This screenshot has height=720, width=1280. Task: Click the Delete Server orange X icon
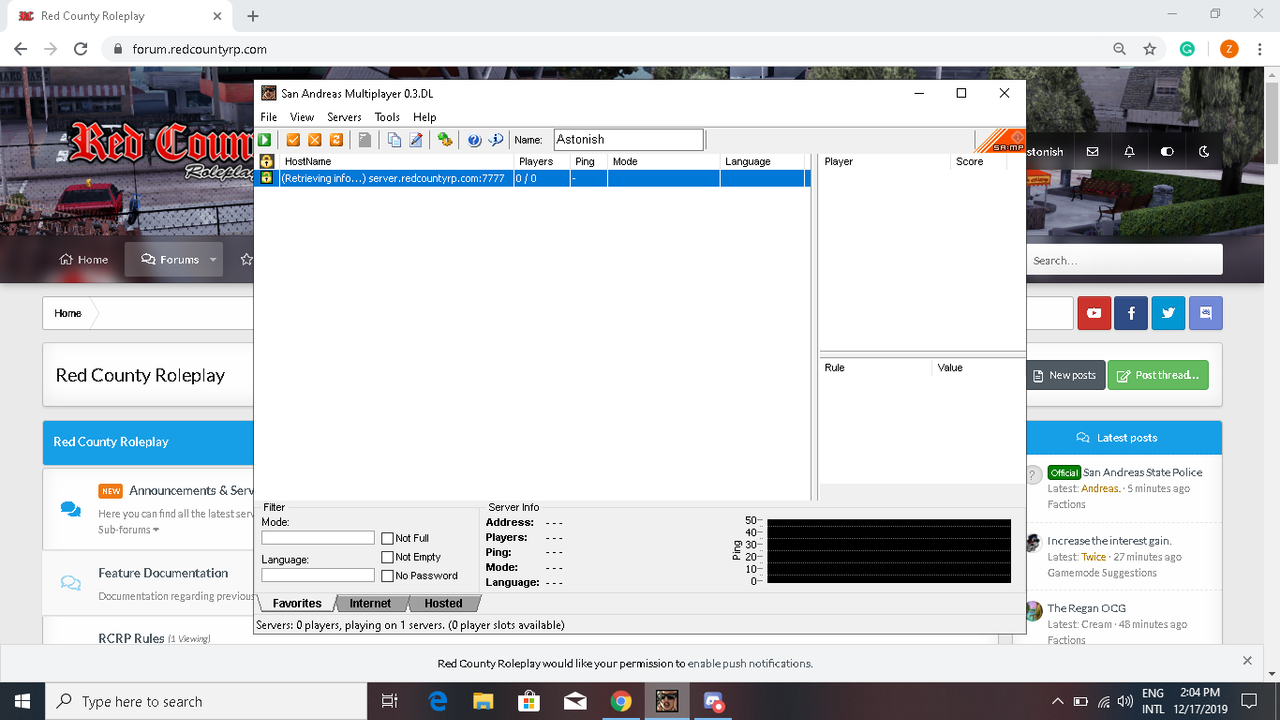click(x=315, y=140)
